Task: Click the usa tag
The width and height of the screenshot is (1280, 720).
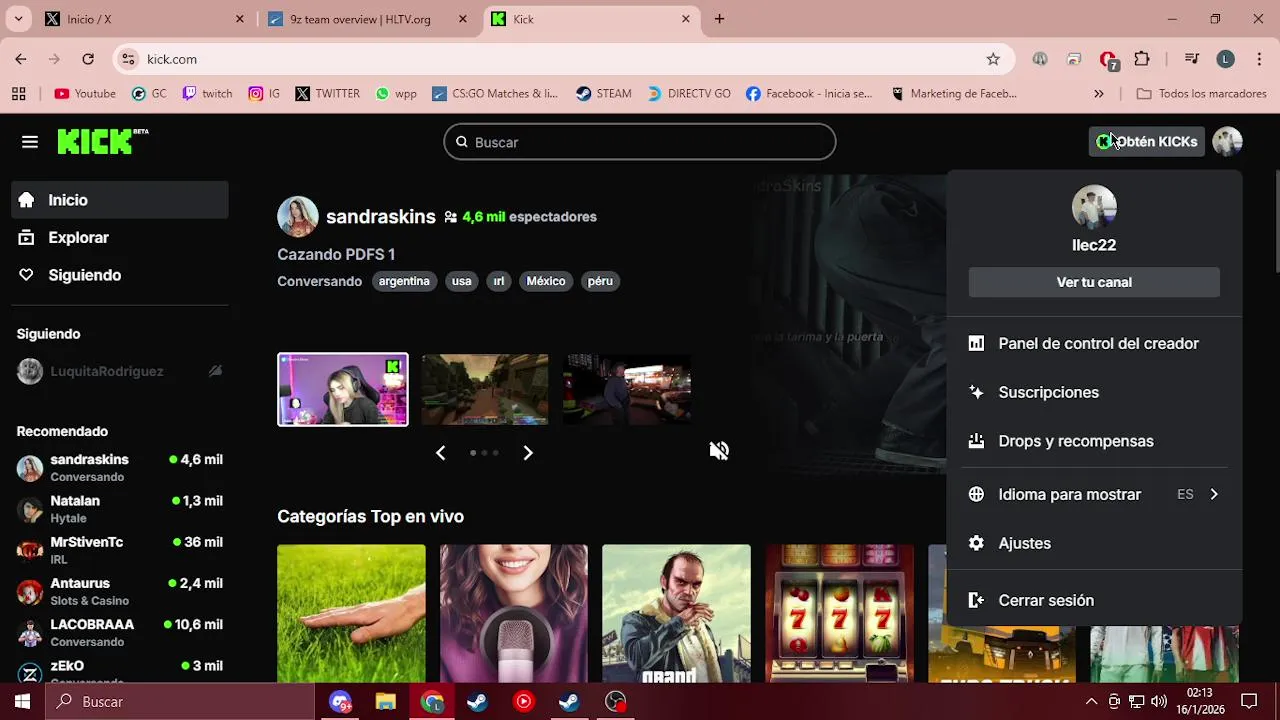Action: pyautogui.click(x=461, y=281)
